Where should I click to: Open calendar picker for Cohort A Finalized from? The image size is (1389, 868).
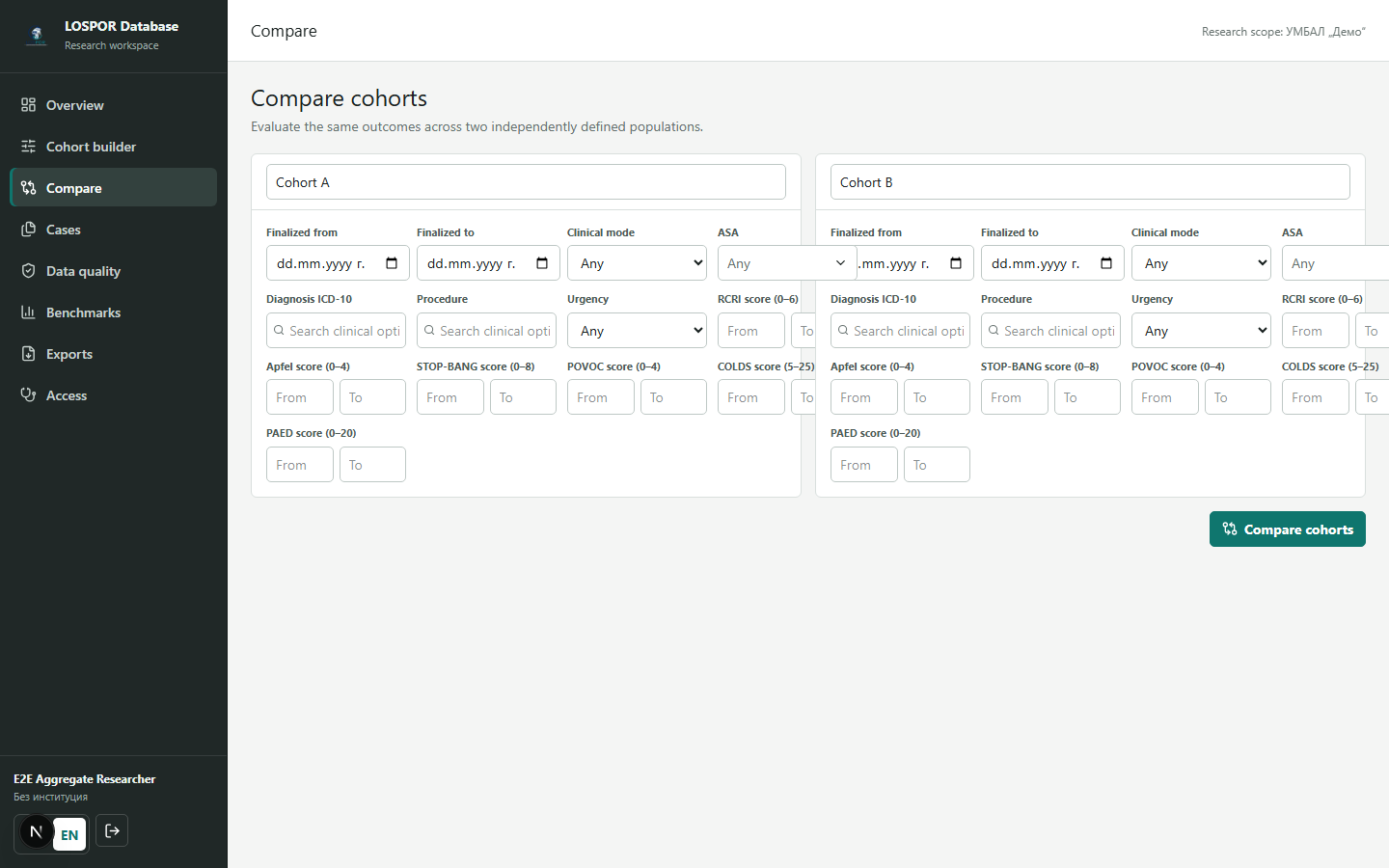click(392, 263)
